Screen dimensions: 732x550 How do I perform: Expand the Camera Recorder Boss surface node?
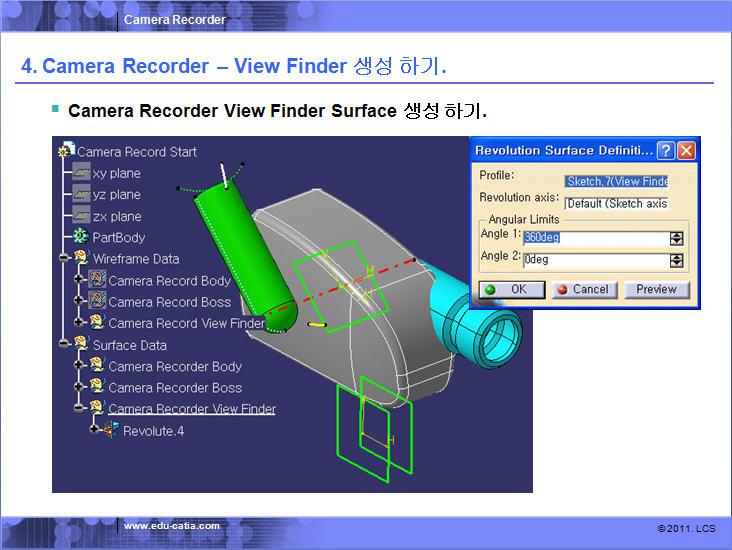(80, 388)
